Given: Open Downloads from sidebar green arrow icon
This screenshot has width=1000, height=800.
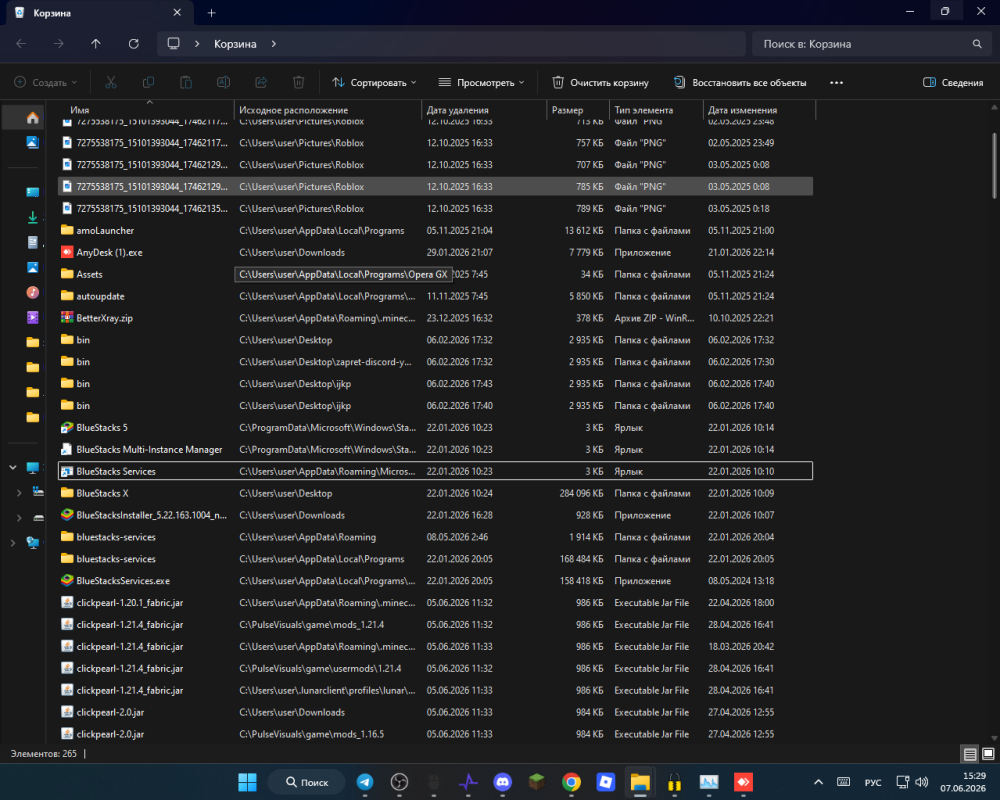Looking at the screenshot, I should [x=33, y=218].
